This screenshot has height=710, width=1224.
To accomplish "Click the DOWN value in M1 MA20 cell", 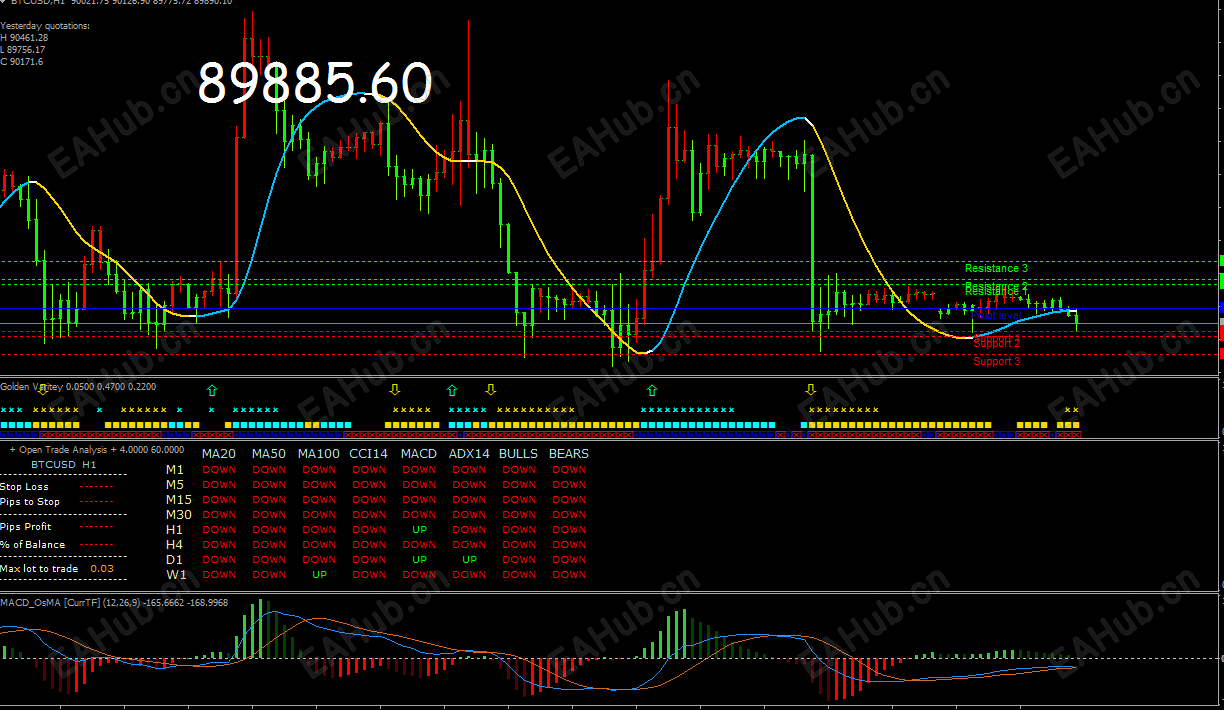I will point(219,470).
